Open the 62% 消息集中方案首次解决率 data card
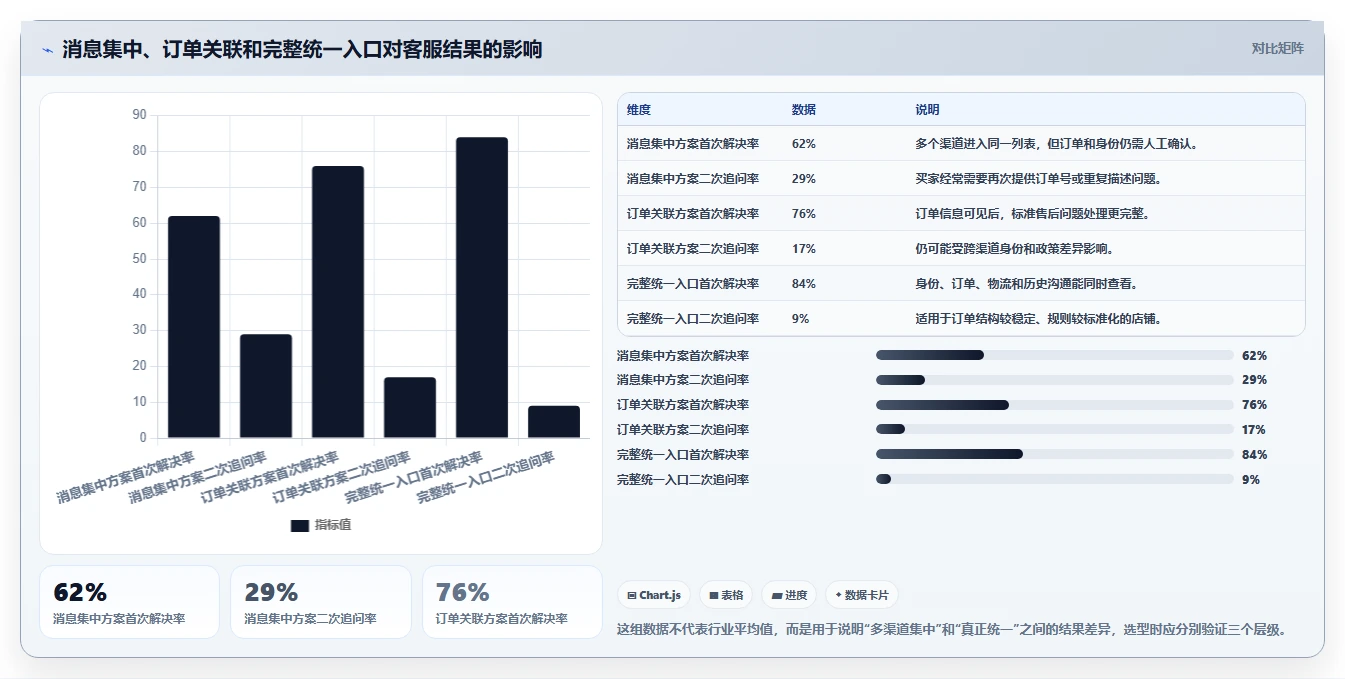Viewport: 1345px width, 679px height. (129, 602)
